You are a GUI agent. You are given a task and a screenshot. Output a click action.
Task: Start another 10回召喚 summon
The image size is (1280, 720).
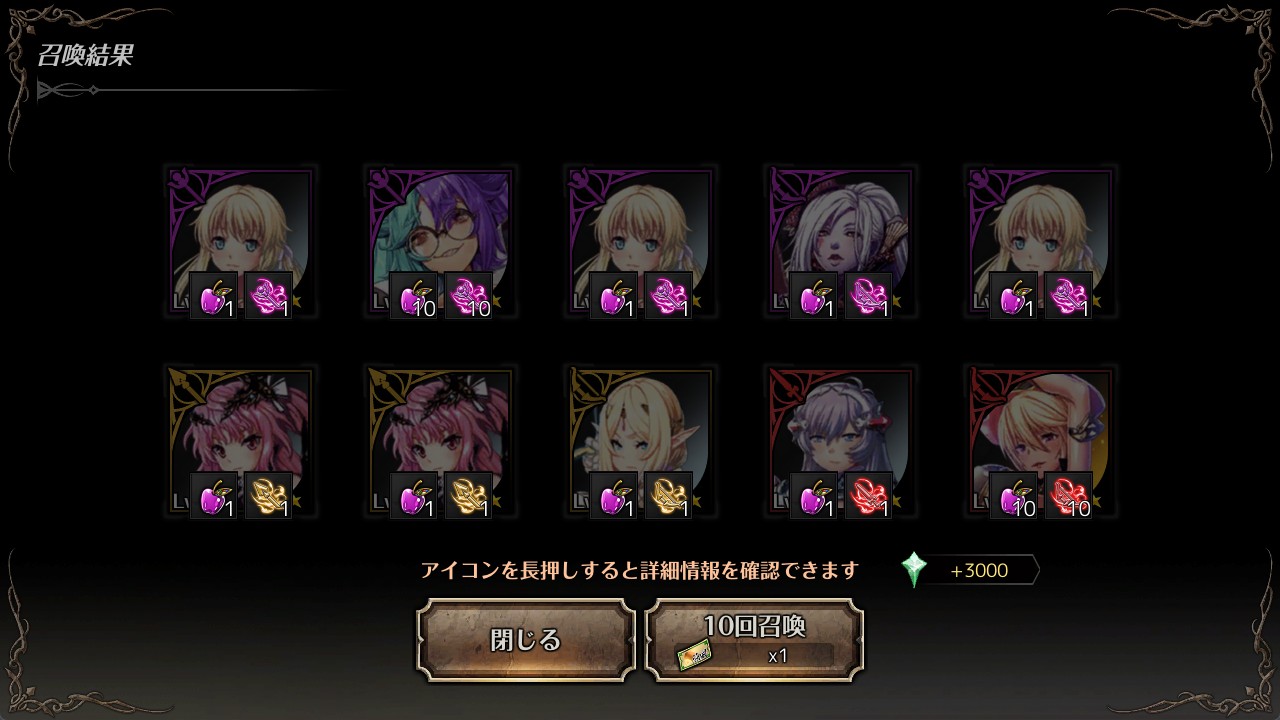point(754,640)
